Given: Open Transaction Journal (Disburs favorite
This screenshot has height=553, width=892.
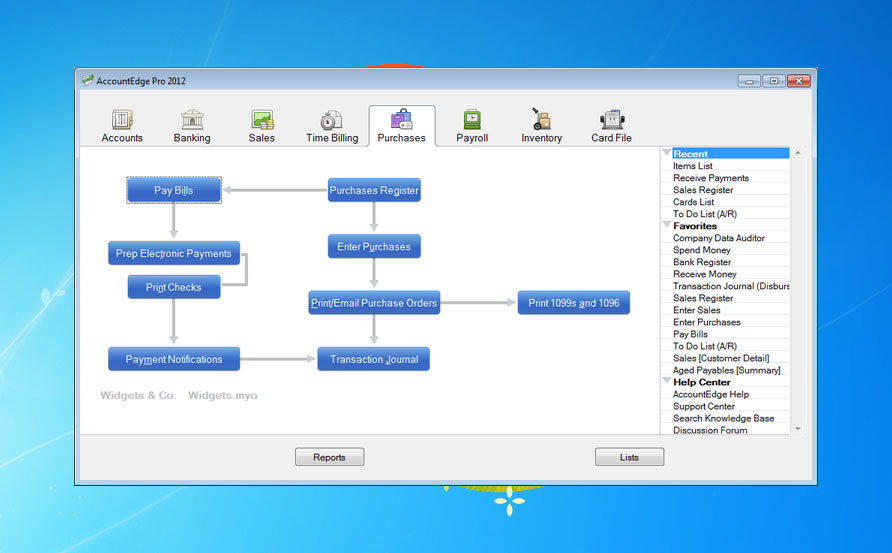Looking at the screenshot, I should click(731, 286).
